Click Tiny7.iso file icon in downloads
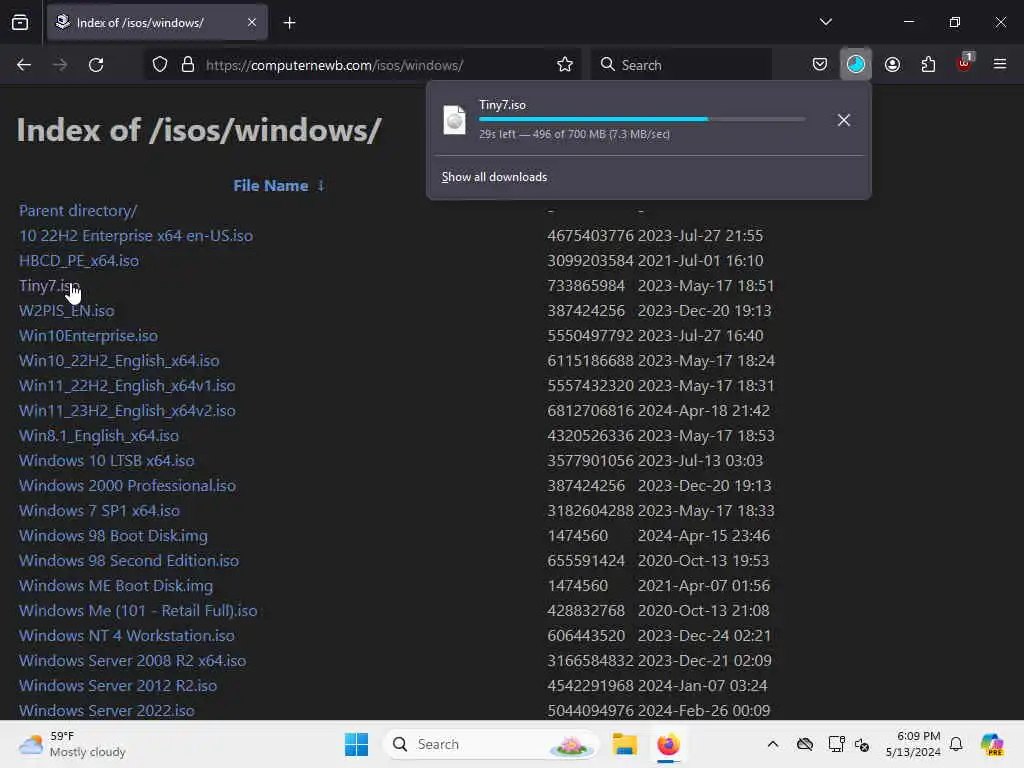The height and width of the screenshot is (768, 1024). coord(455,120)
